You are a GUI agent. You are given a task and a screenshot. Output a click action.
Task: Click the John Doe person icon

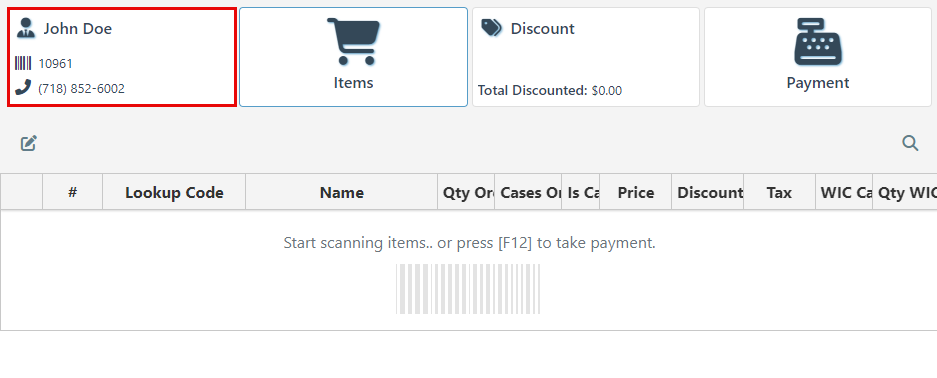pyautogui.click(x=26, y=27)
